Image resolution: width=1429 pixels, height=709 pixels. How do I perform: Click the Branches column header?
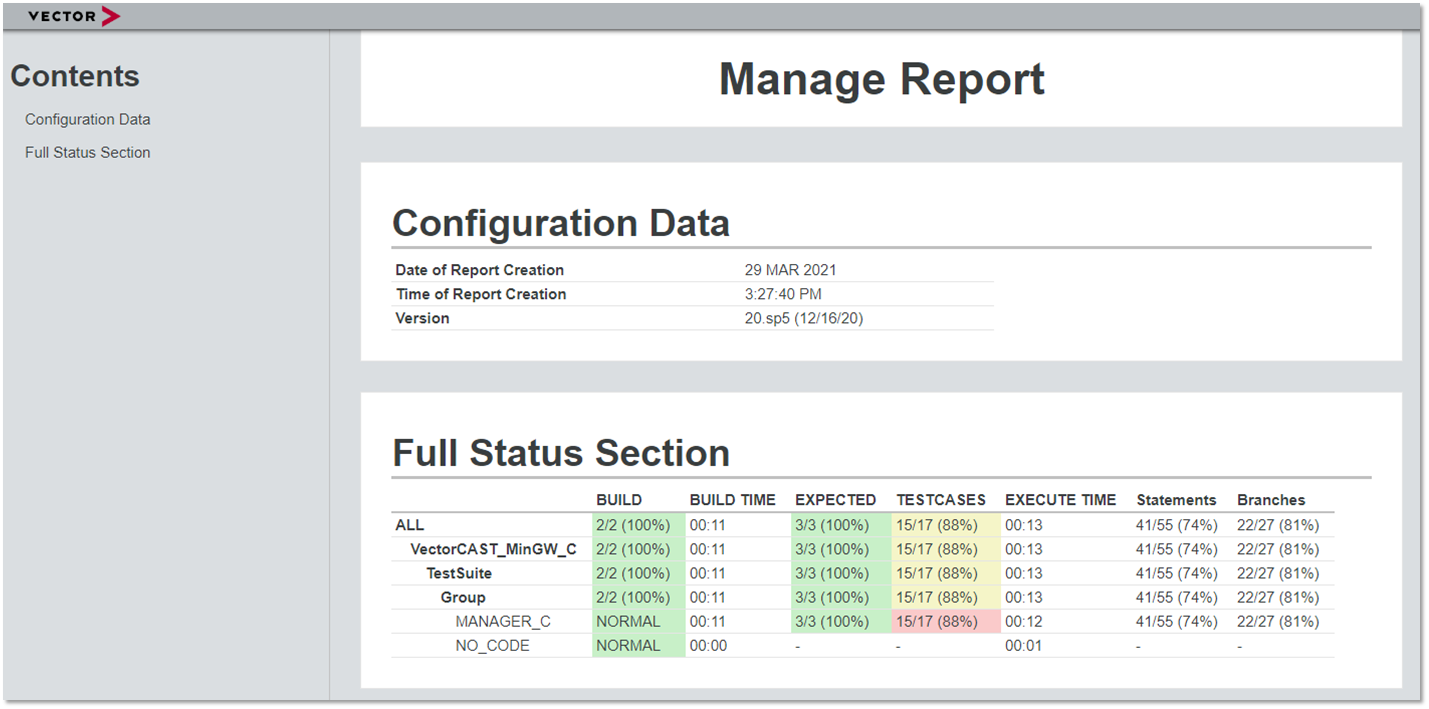1271,499
